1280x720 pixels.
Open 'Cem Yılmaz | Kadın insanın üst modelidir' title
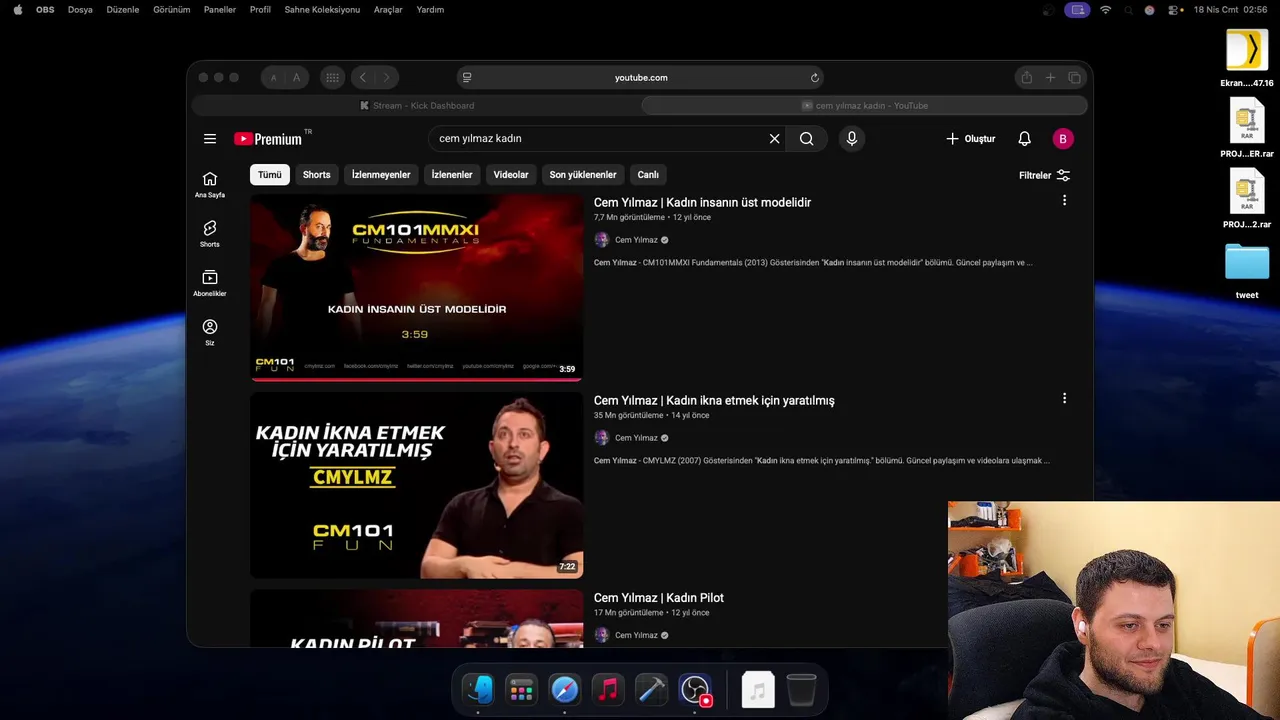[x=702, y=202]
